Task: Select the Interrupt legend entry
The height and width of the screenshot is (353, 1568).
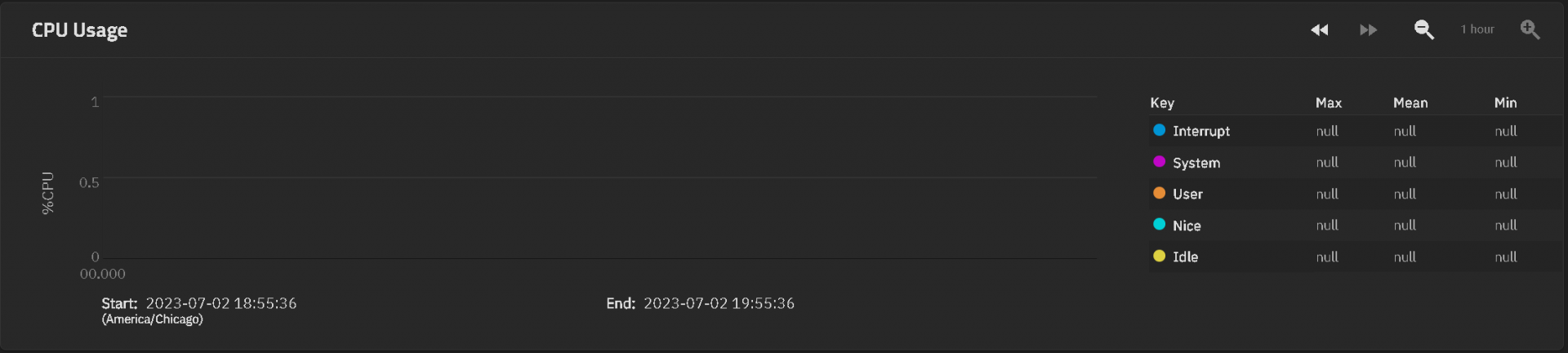Action: click(1201, 131)
